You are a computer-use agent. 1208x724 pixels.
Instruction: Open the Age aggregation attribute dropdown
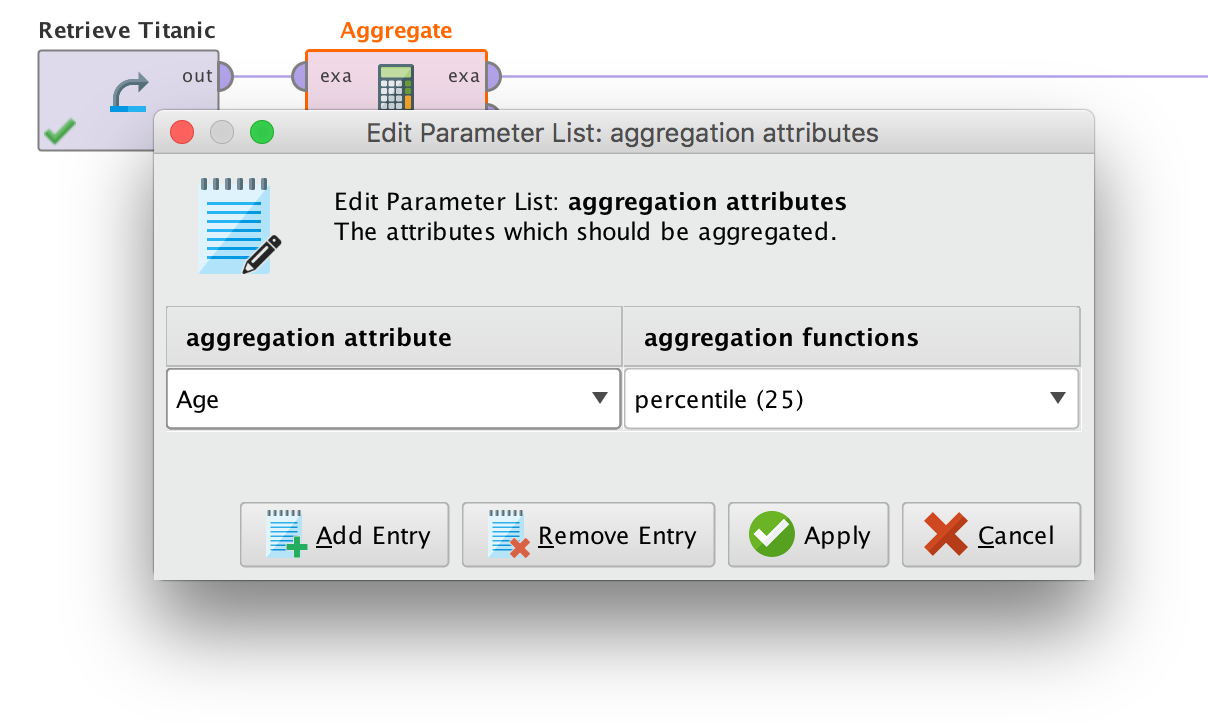pos(393,399)
